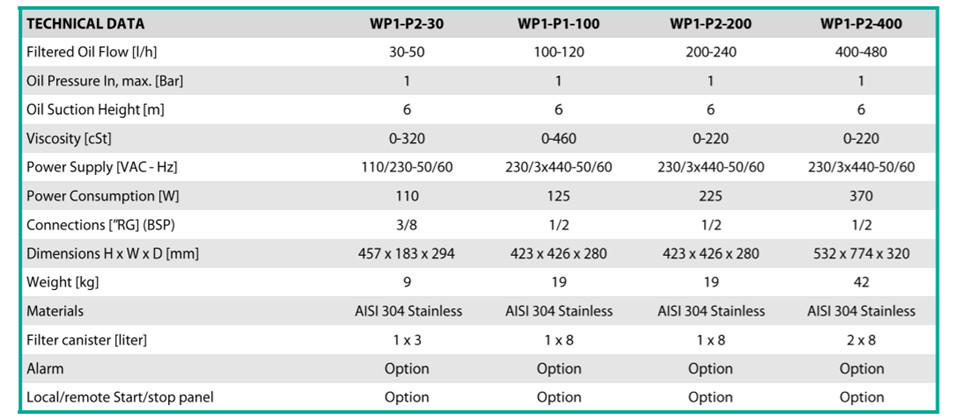Click the 532 x 774 x 320 dimensions cell

pos(861,253)
